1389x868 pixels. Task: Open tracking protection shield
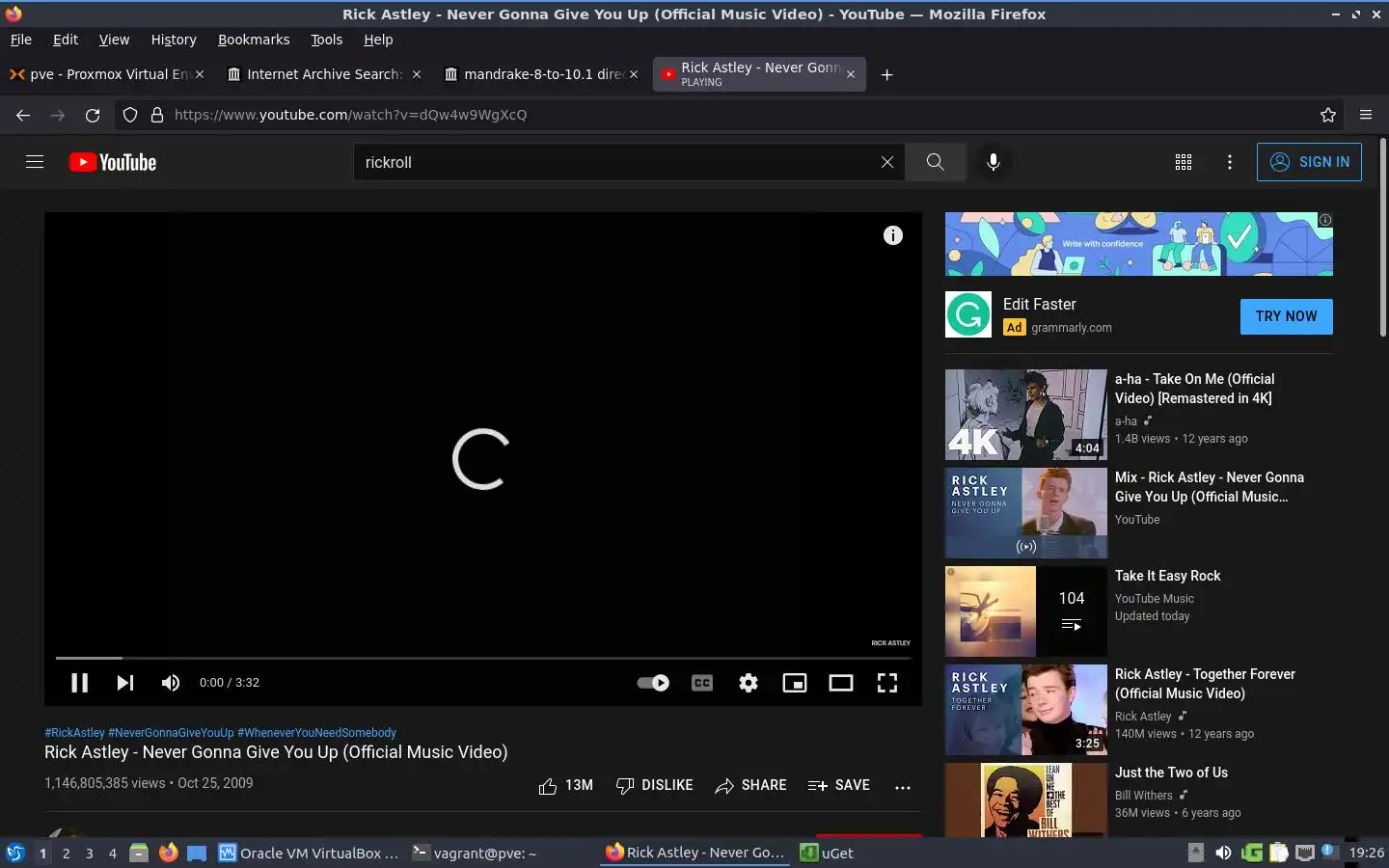130,115
